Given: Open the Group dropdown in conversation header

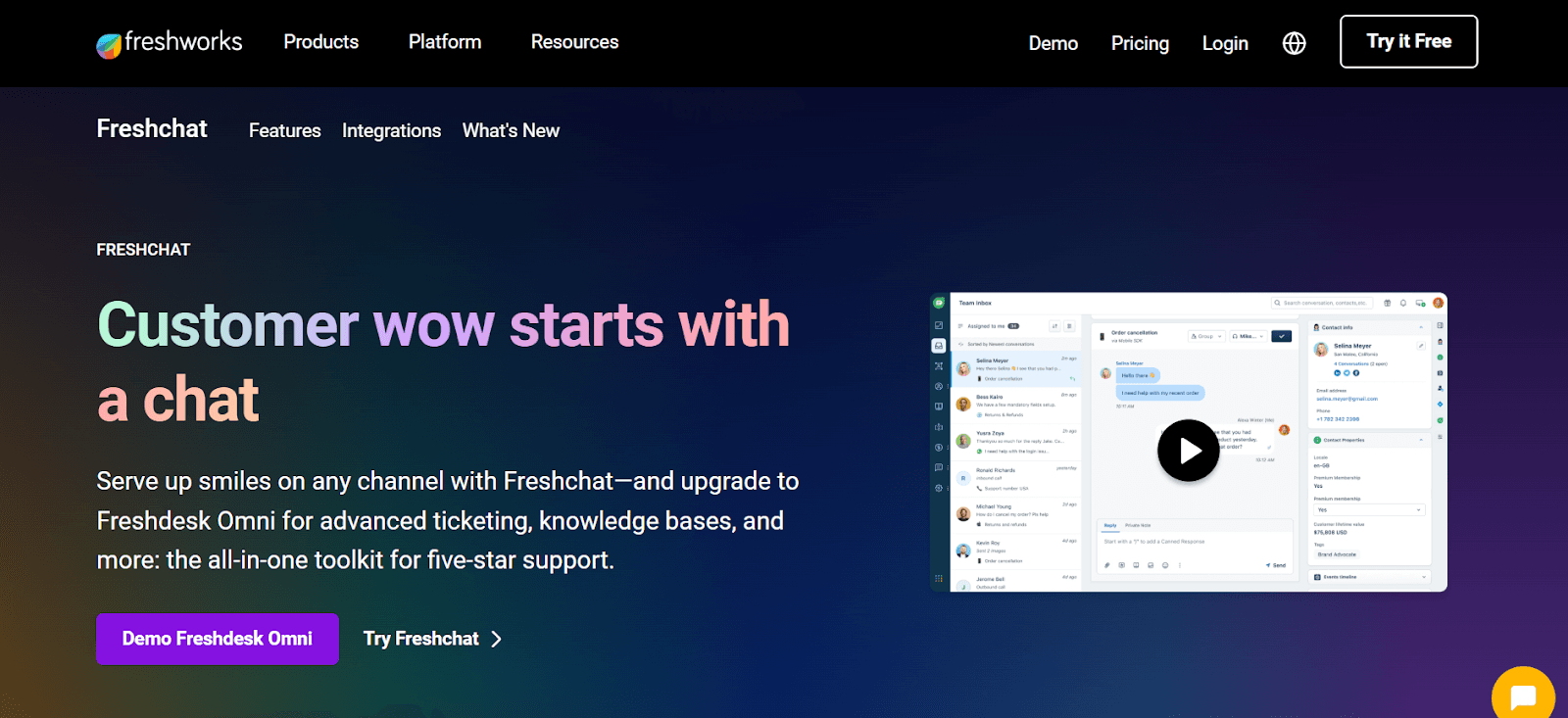Looking at the screenshot, I should click(x=1206, y=336).
